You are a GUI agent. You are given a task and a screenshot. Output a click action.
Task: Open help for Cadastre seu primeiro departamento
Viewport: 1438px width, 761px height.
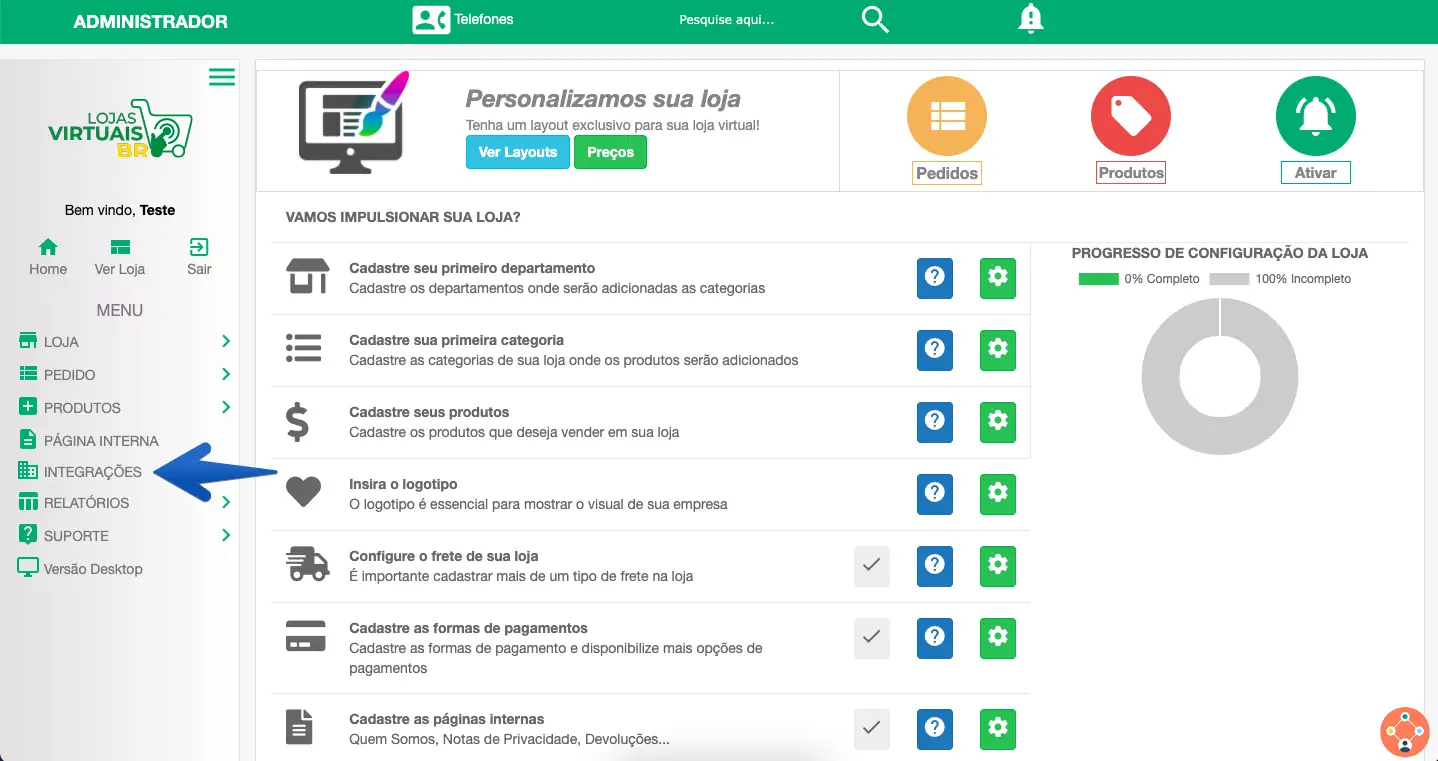(x=935, y=278)
